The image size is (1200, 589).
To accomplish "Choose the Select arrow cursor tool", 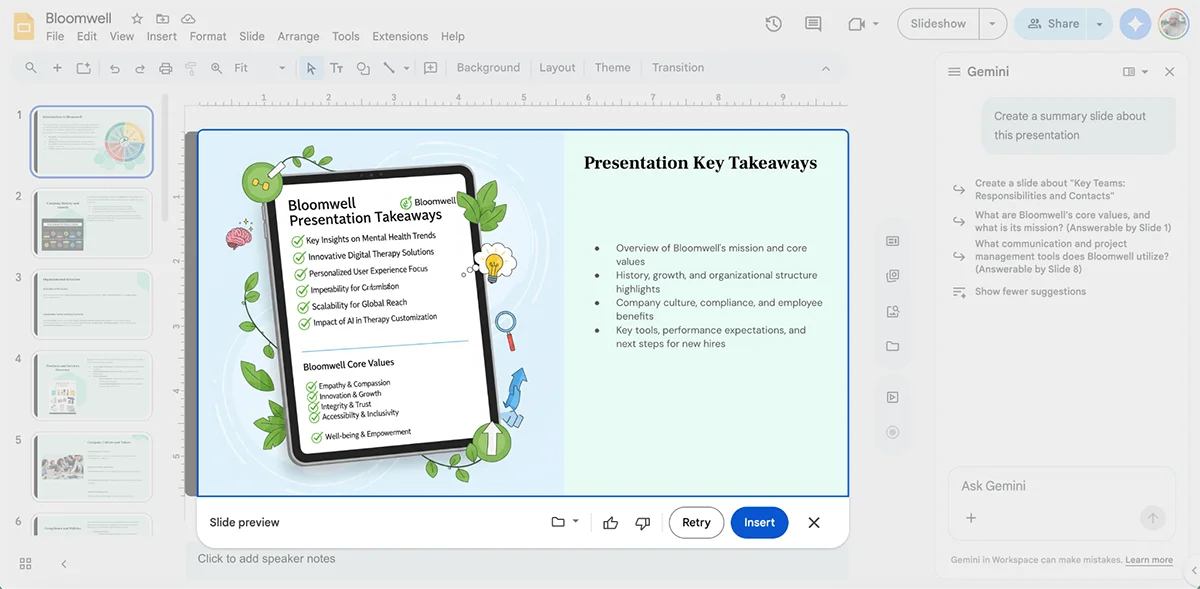I will [311, 68].
